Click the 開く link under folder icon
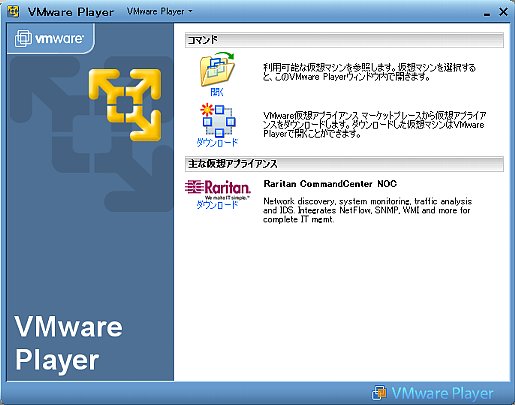Screen dimensions: 515x405 (217, 92)
